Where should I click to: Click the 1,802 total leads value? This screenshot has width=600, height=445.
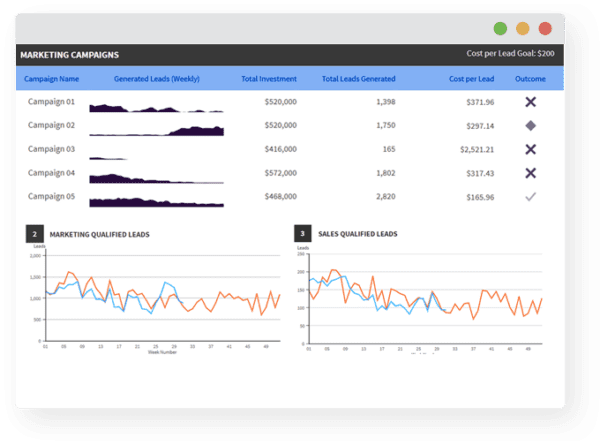click(386, 173)
